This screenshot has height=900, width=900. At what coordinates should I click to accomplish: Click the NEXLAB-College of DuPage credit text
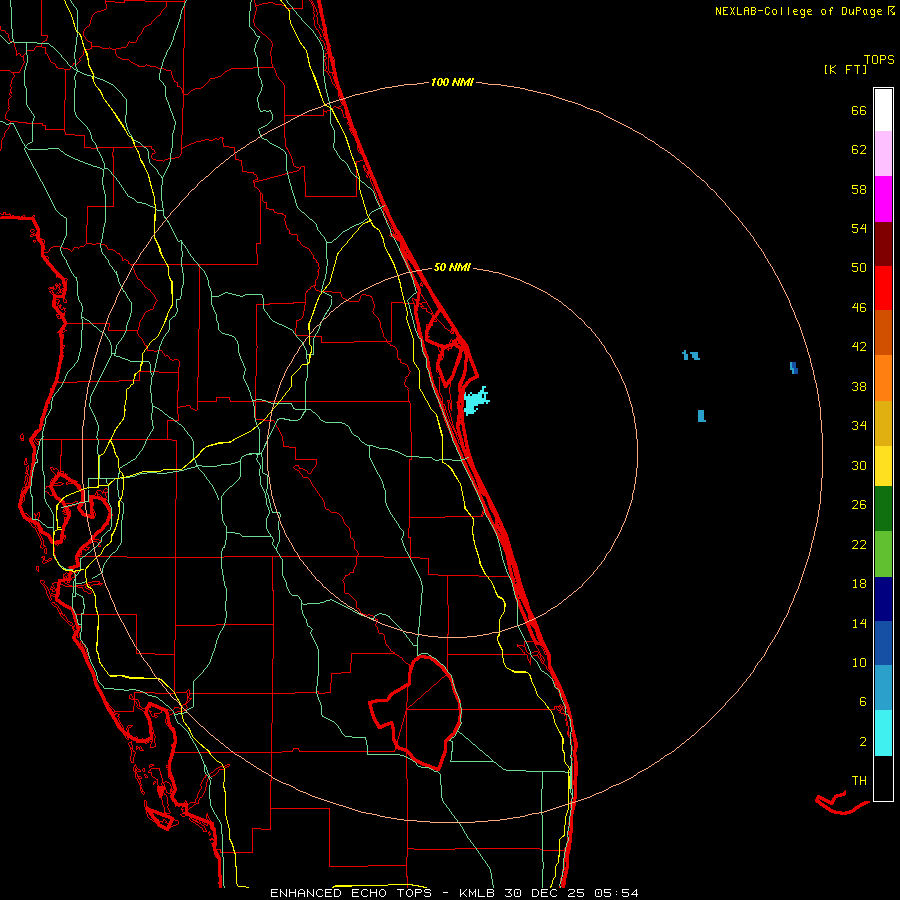(x=800, y=11)
